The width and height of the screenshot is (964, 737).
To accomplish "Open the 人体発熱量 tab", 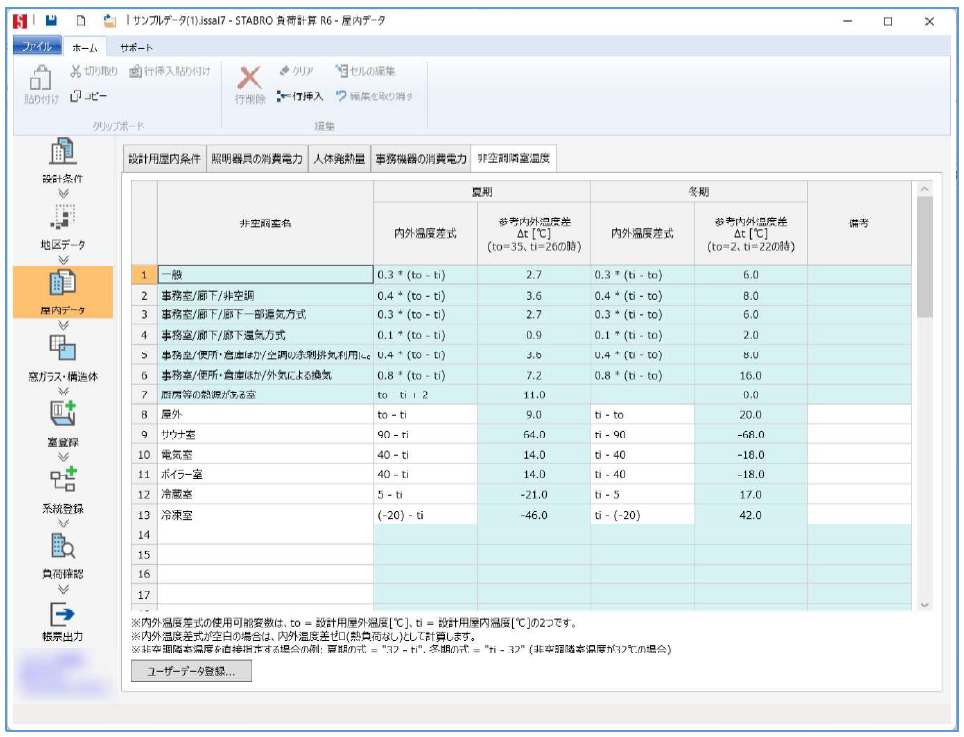I will 338,159.
